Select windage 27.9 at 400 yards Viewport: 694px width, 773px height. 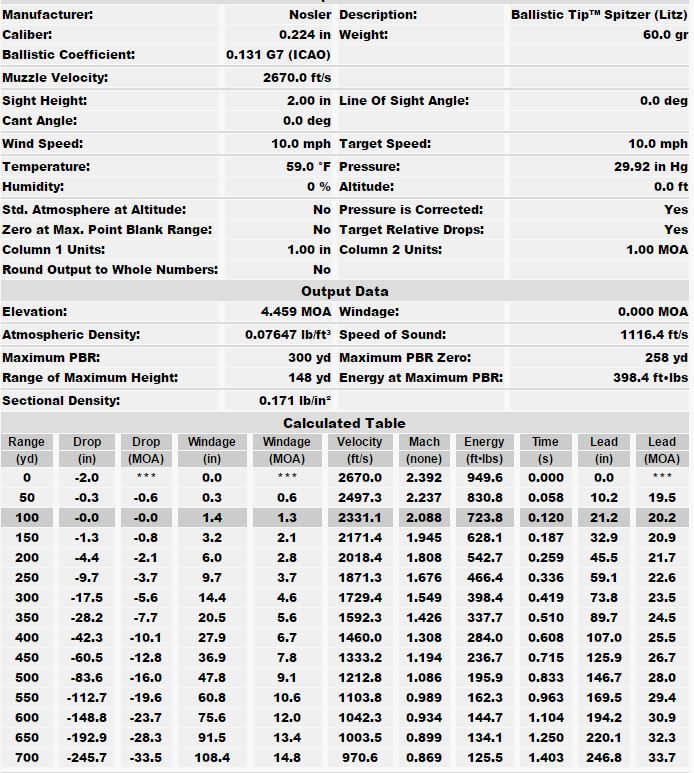tap(212, 638)
